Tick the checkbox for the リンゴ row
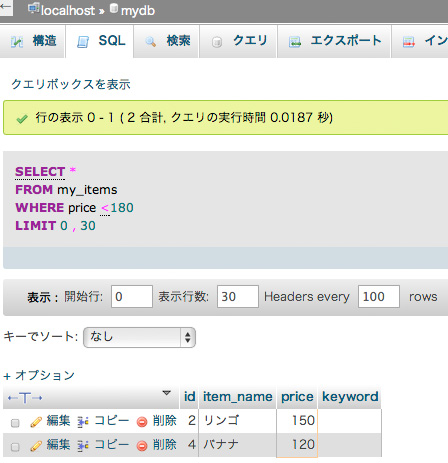The height and width of the screenshot is (463, 448). (15, 423)
